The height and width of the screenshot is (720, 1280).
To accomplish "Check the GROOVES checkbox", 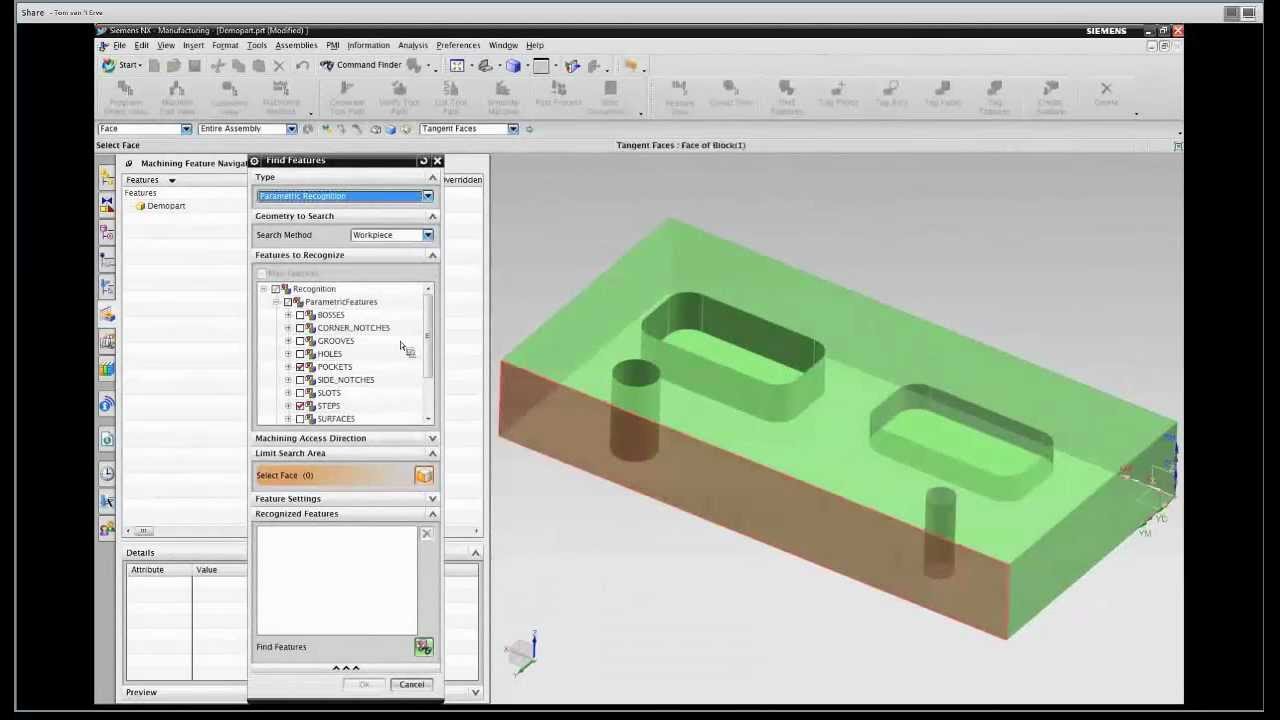I will pyautogui.click(x=300, y=341).
